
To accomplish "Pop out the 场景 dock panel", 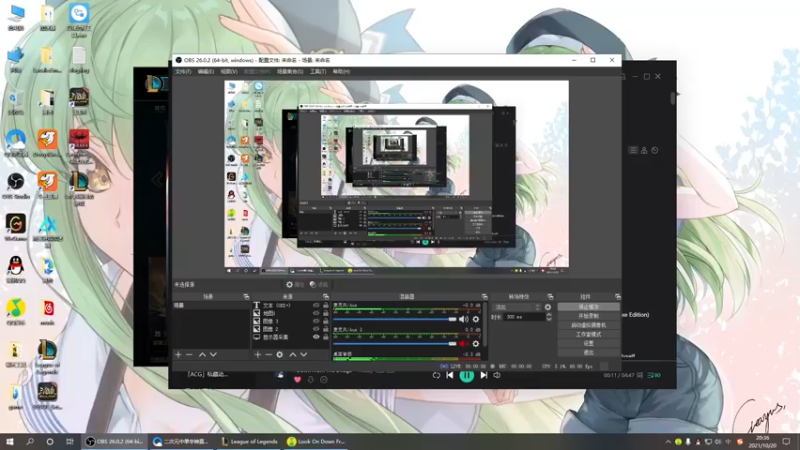I will point(246,297).
